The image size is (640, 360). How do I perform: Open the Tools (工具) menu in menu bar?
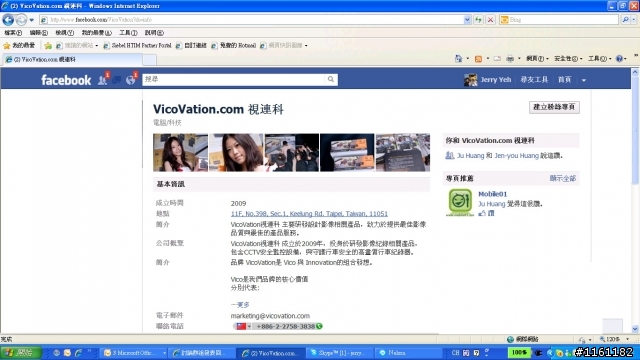click(128, 33)
